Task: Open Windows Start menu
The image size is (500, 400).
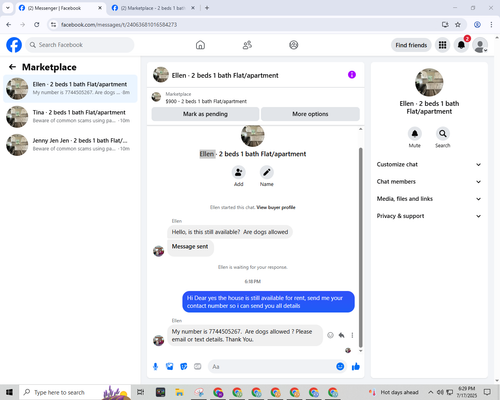Action: tap(9, 392)
